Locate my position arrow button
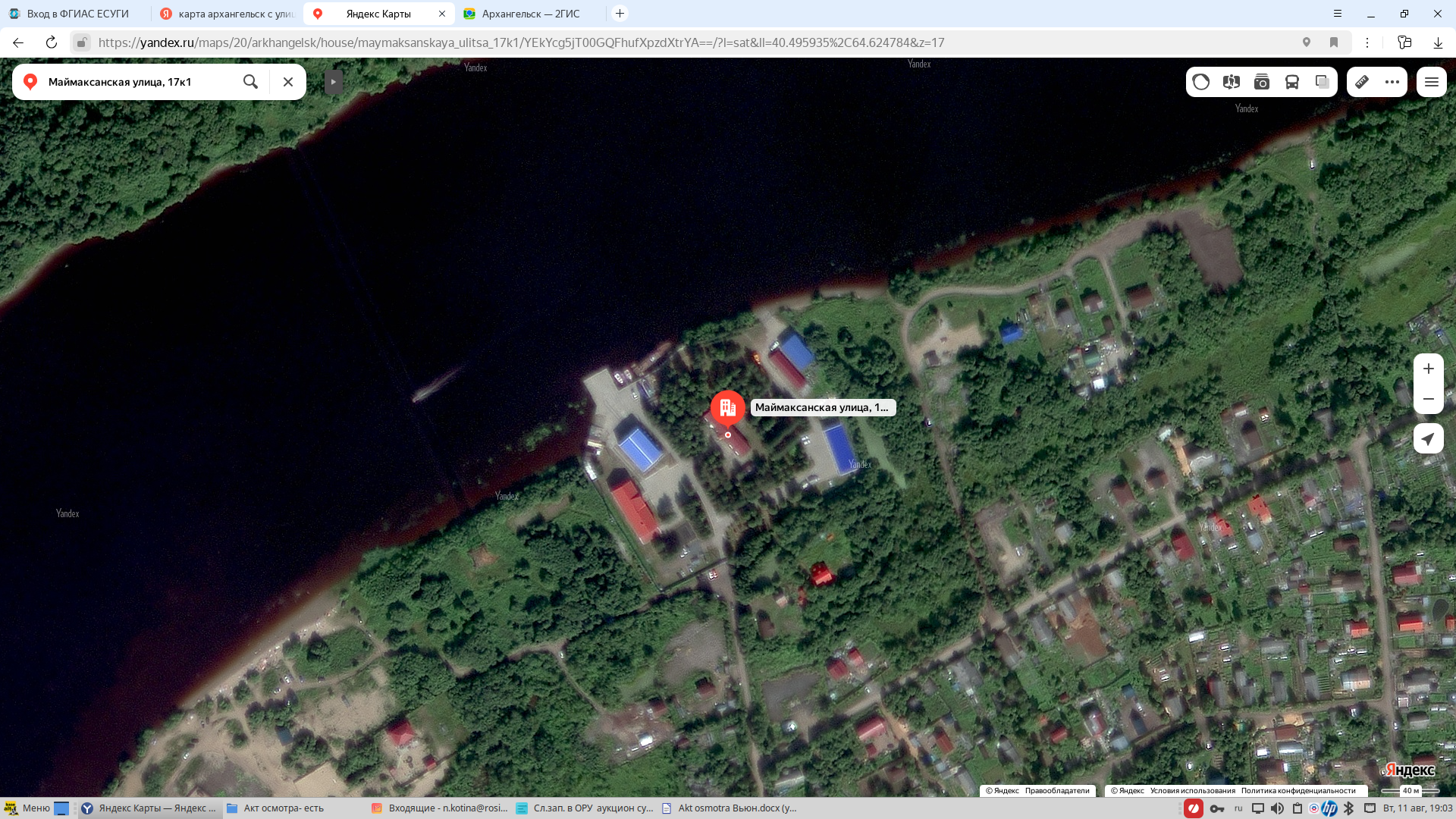 [x=1429, y=438]
